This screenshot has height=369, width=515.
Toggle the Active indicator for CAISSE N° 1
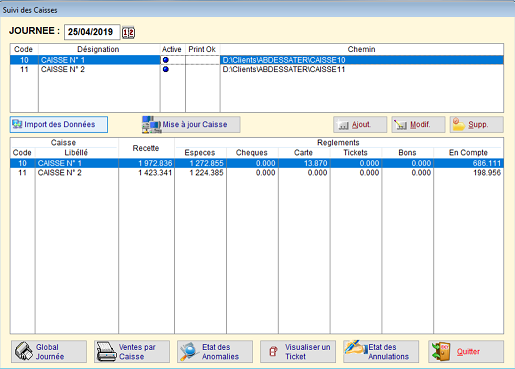pyautogui.click(x=166, y=60)
